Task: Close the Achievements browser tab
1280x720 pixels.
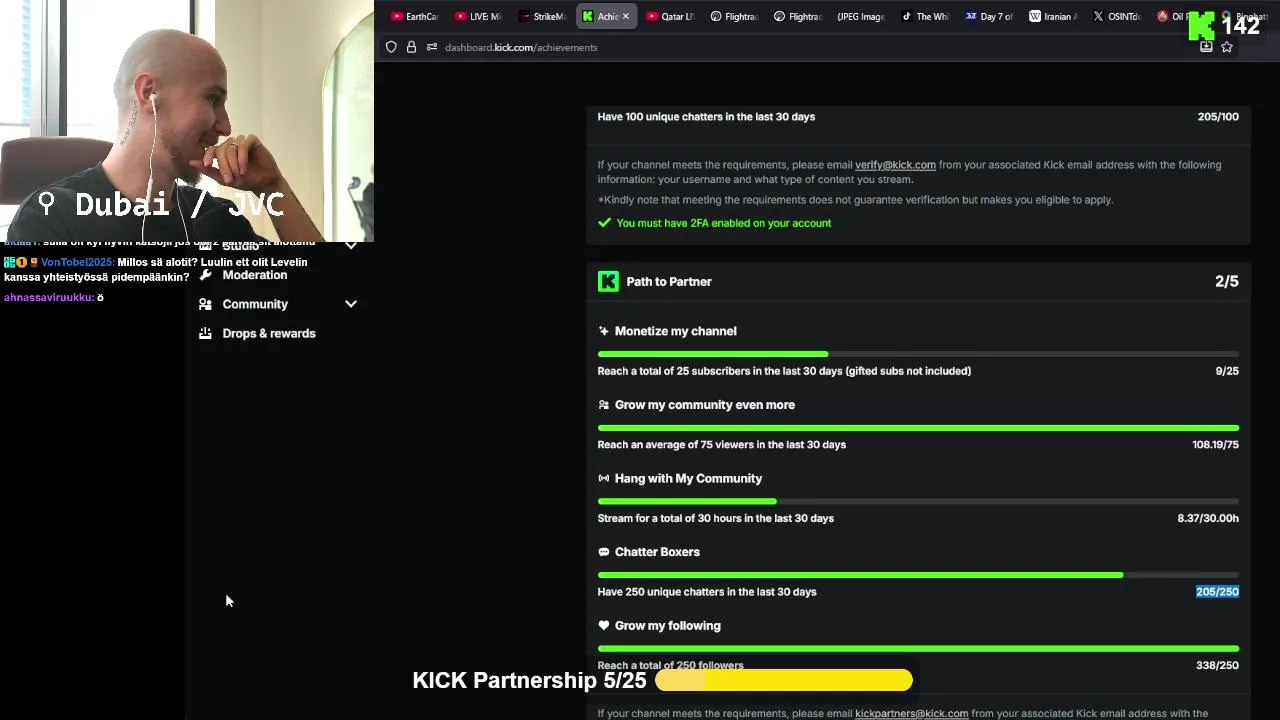Action: click(x=626, y=16)
